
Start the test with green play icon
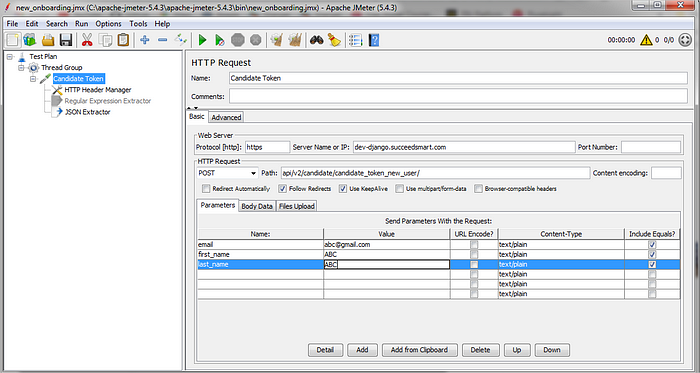pos(202,40)
